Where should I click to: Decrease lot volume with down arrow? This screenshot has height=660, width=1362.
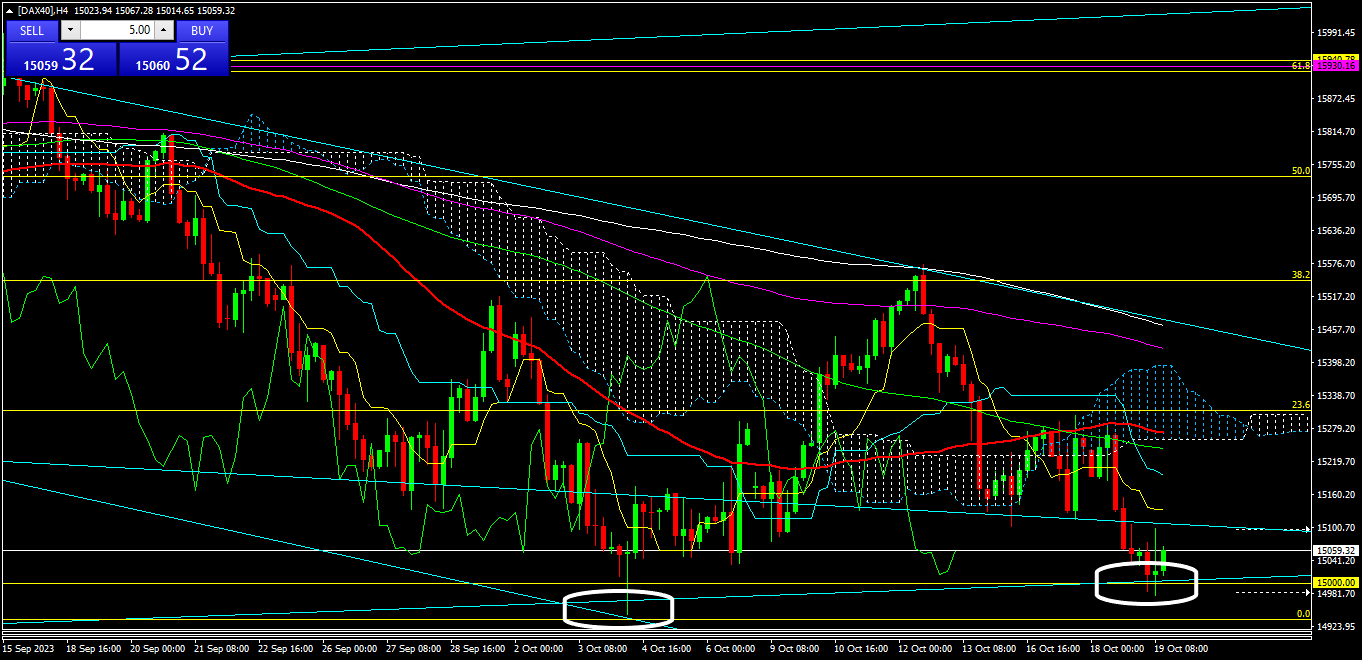(69, 30)
